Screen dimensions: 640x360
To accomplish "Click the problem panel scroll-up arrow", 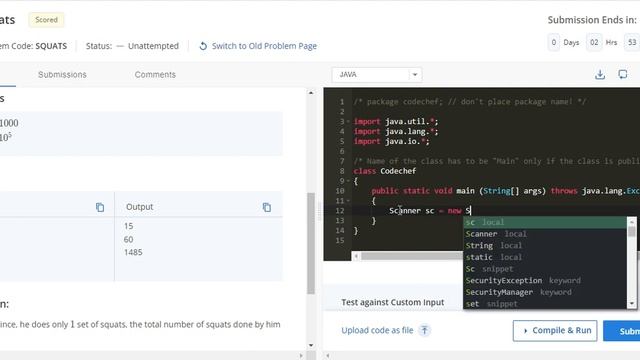I will 311,93.
